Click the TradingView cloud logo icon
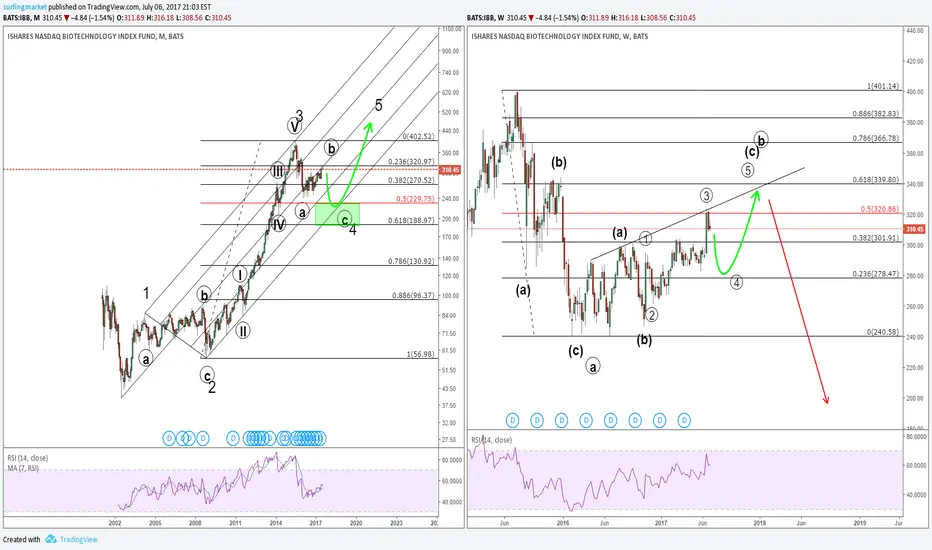 point(51,539)
